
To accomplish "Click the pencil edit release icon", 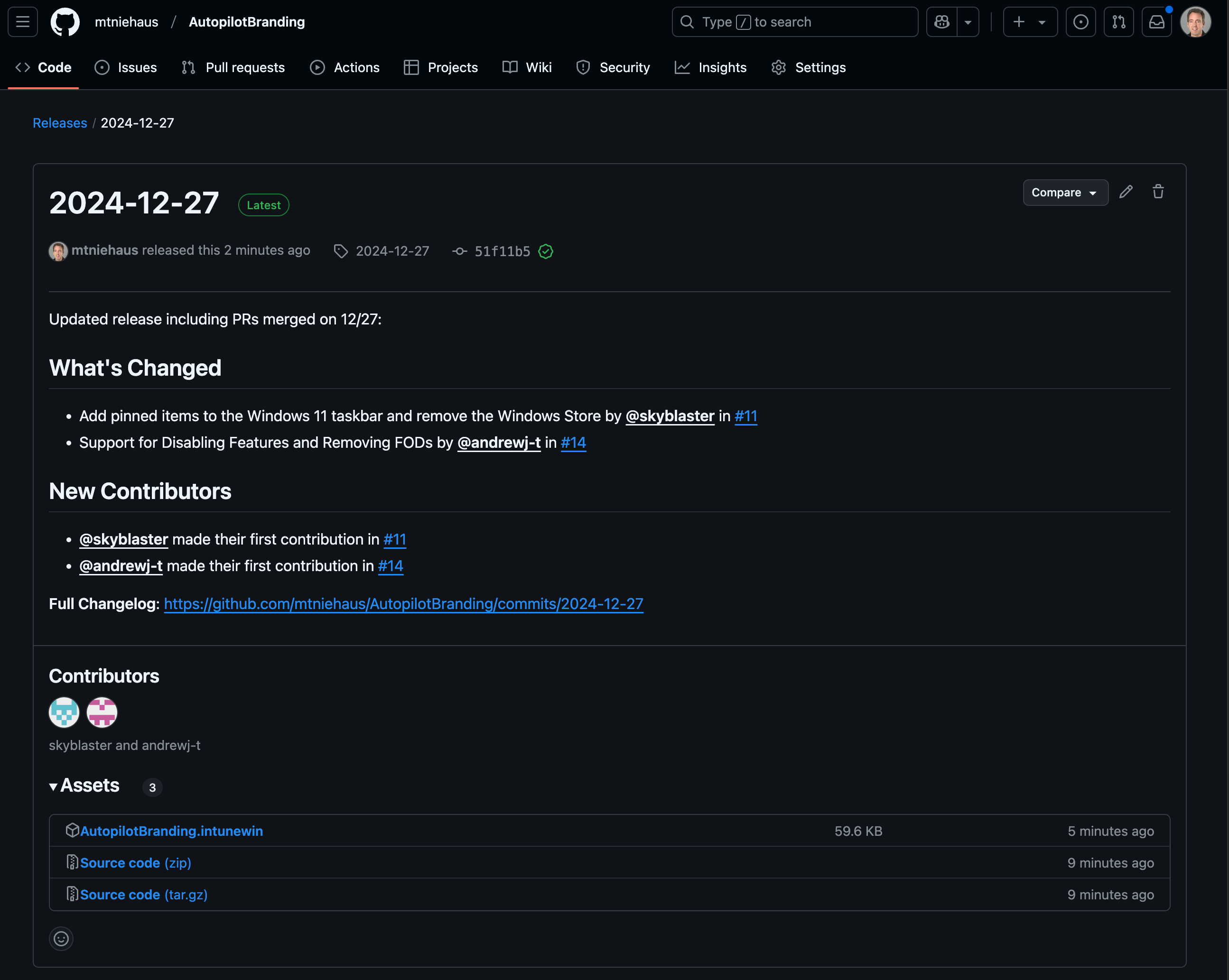I will pyautogui.click(x=1125, y=192).
